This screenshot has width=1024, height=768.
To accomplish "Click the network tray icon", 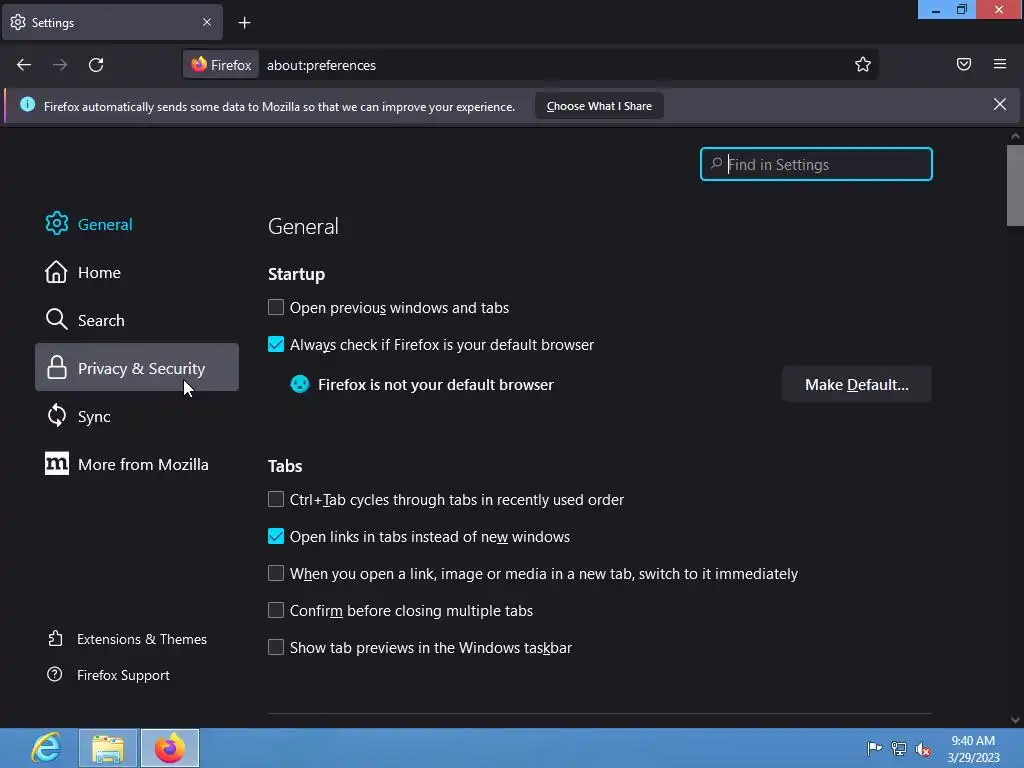I will pos(899,749).
